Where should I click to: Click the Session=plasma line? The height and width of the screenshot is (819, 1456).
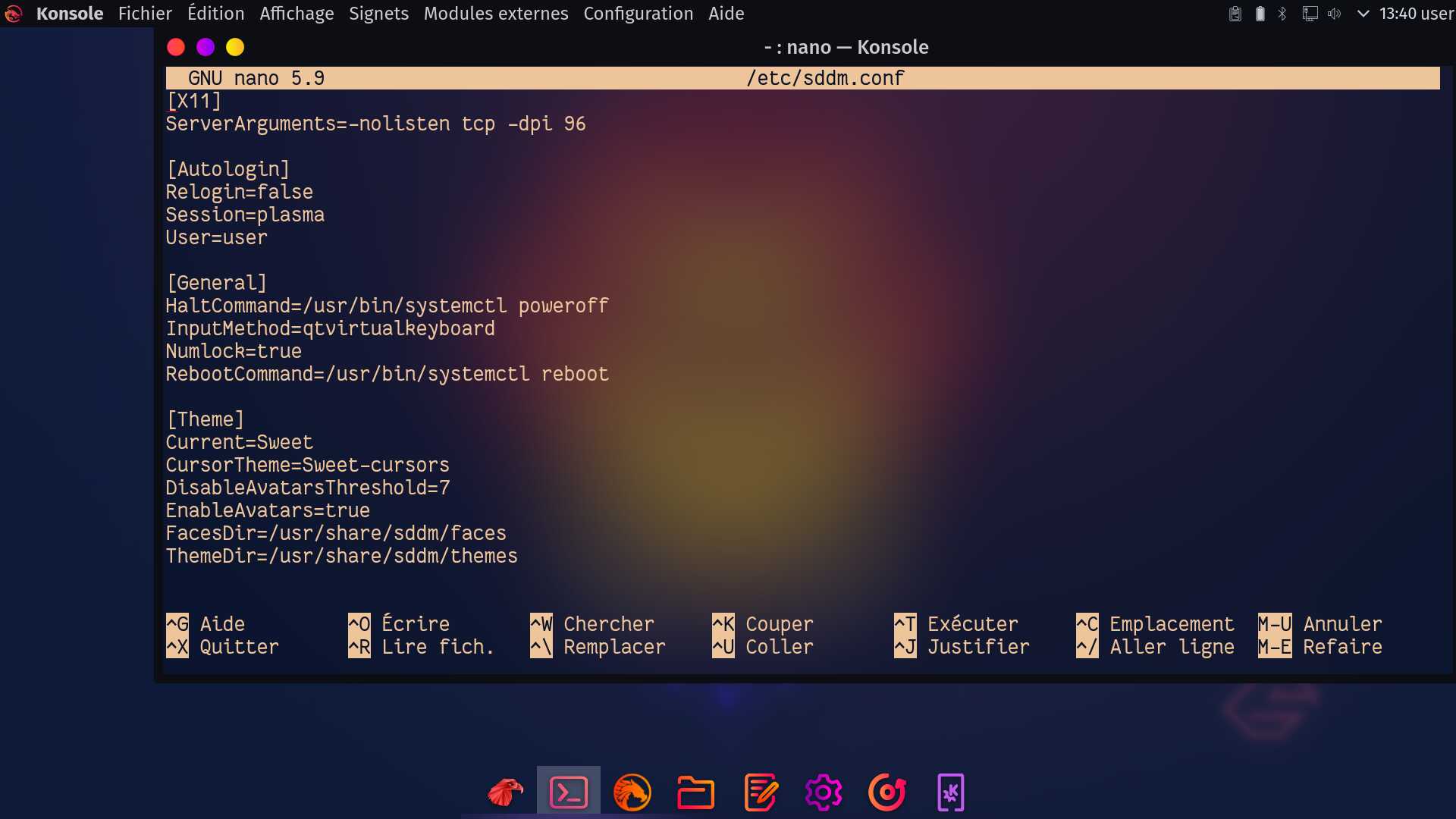[x=245, y=215]
